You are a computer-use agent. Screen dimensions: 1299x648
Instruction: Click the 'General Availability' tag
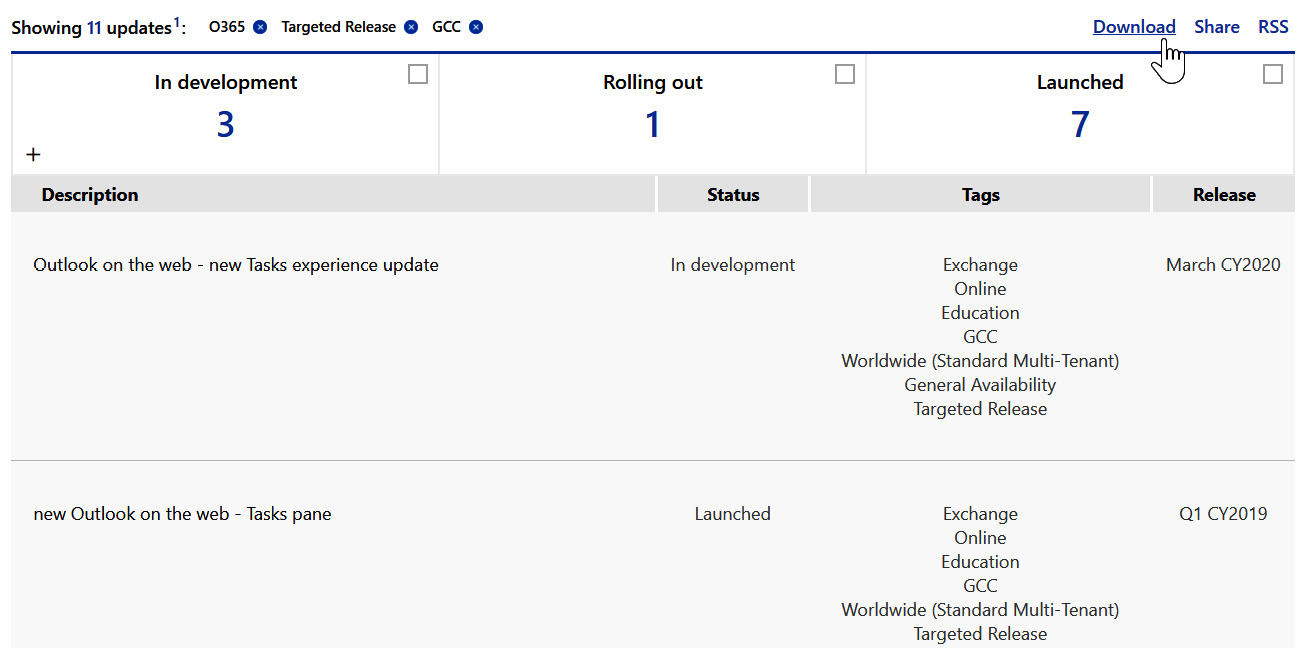980,385
